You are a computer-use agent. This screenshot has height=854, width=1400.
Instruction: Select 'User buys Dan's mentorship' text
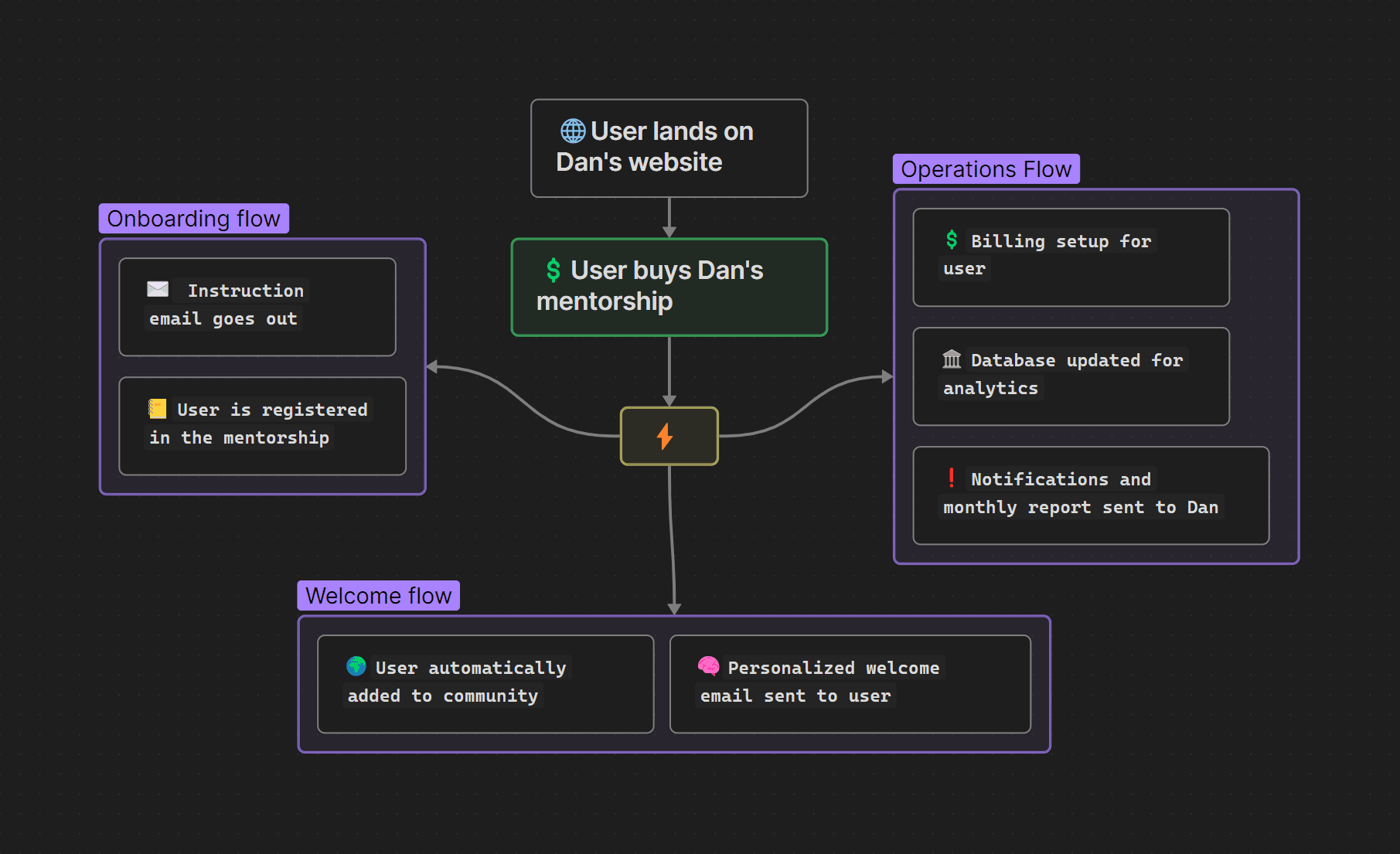click(x=650, y=286)
